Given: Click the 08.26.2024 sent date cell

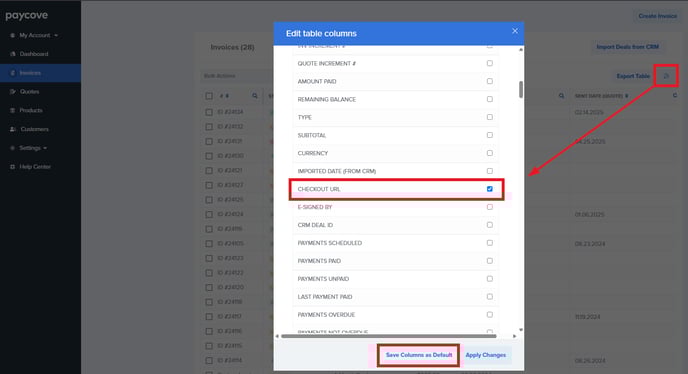Looking at the screenshot, I should (590, 361).
